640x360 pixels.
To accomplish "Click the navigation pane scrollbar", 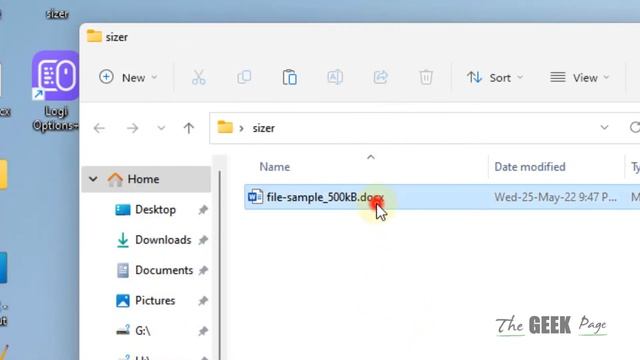I will 220,265.
